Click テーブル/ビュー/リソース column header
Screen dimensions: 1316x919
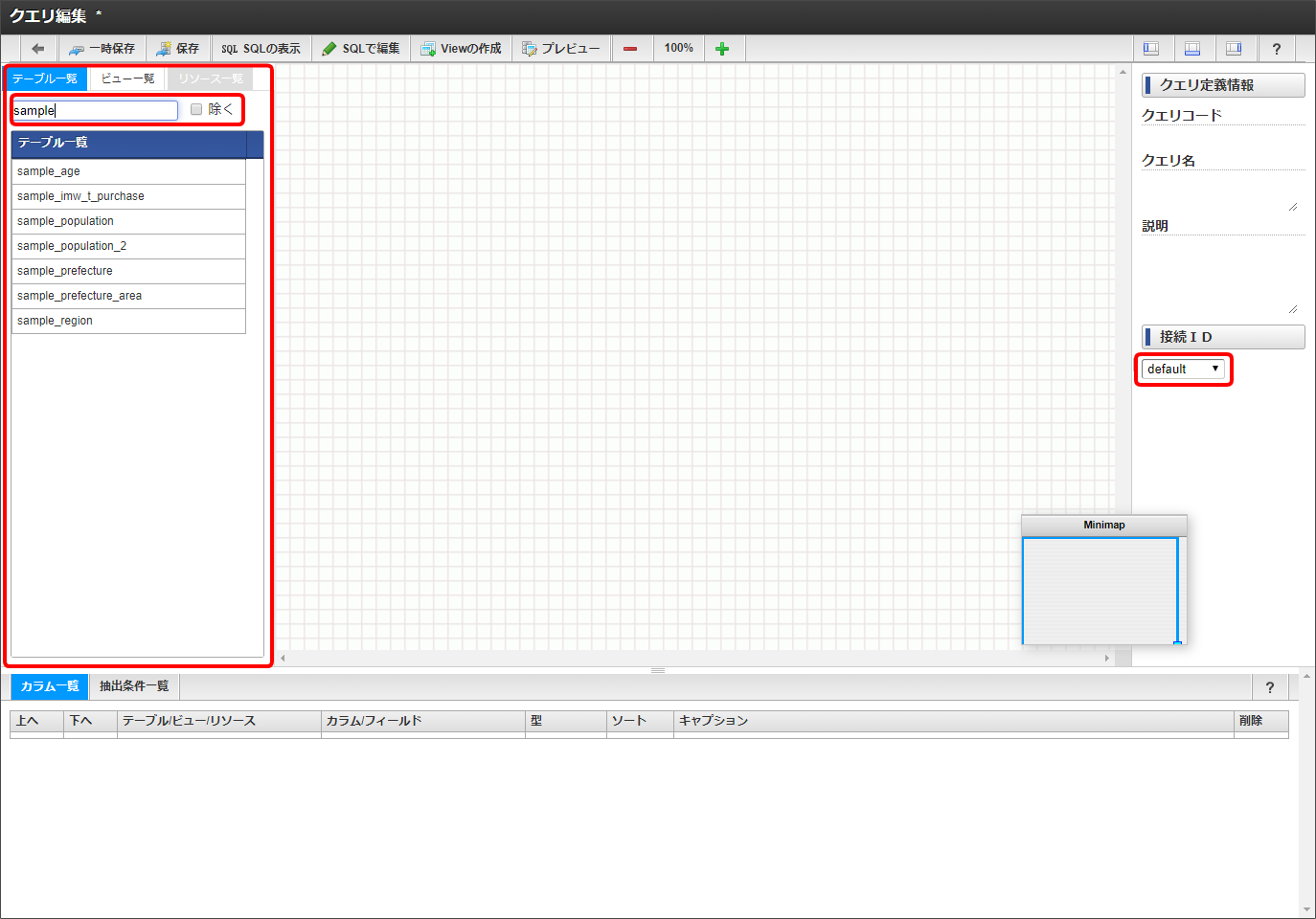pyautogui.click(x=219, y=721)
